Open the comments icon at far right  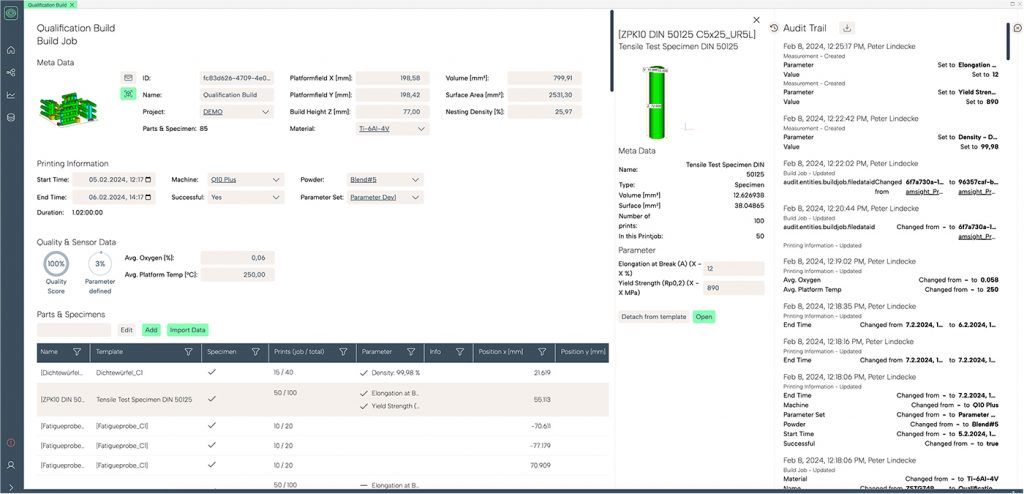click(x=1017, y=28)
